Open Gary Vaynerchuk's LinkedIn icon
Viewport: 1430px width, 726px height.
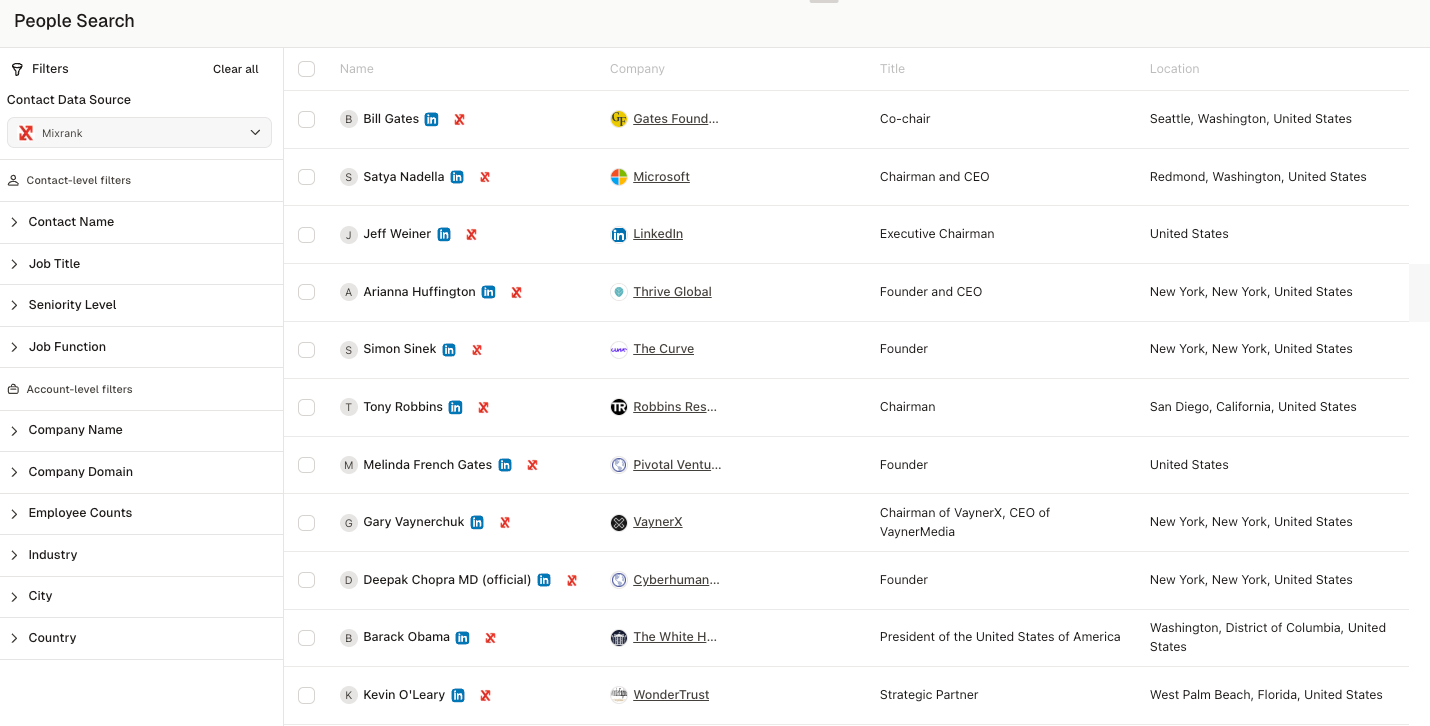[x=477, y=522]
